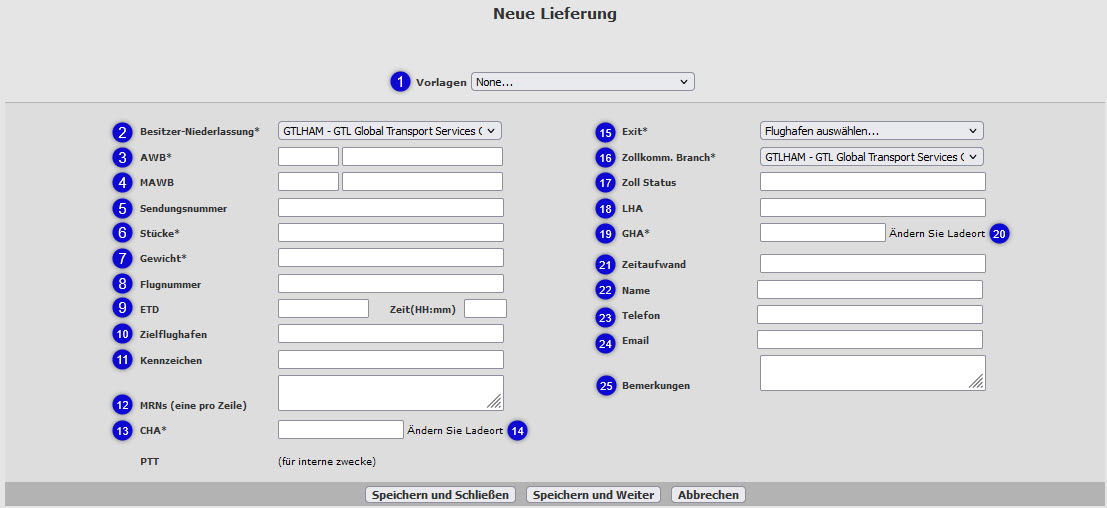Click the Bemerkungen text area
The image size is (1107, 508).
coord(873,373)
